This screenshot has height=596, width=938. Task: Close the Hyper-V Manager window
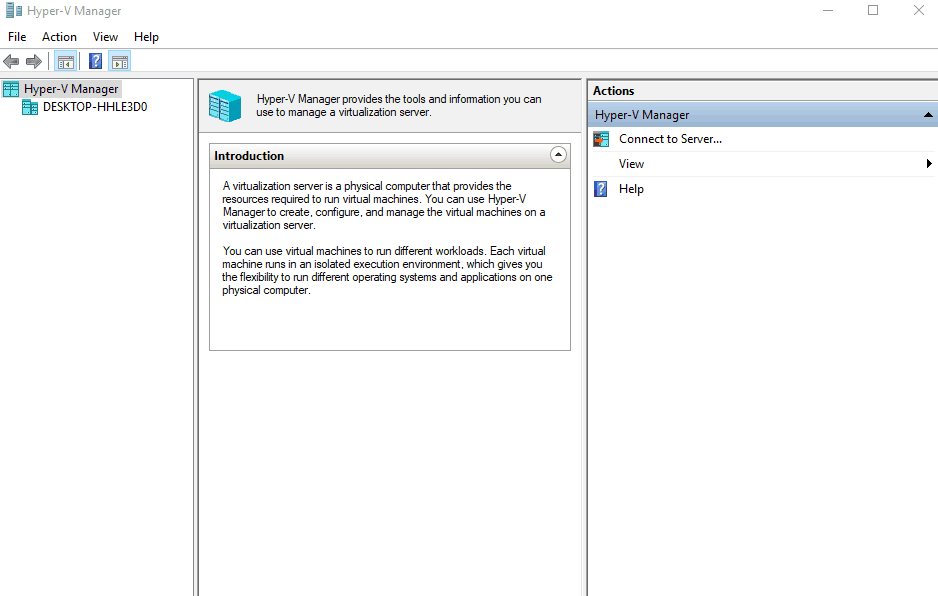(x=919, y=10)
